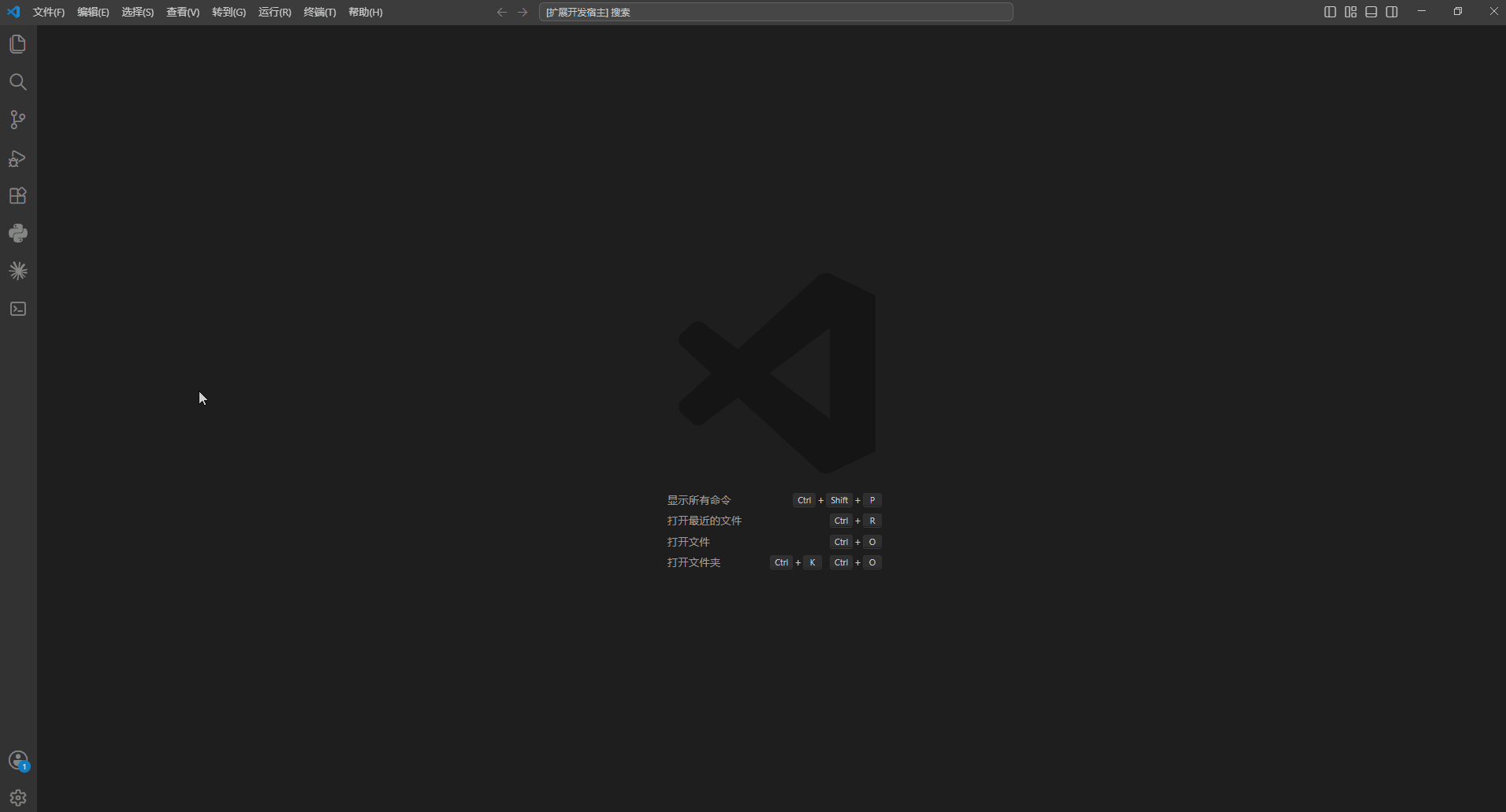Open the terminal icon view in activity bar

click(x=18, y=309)
